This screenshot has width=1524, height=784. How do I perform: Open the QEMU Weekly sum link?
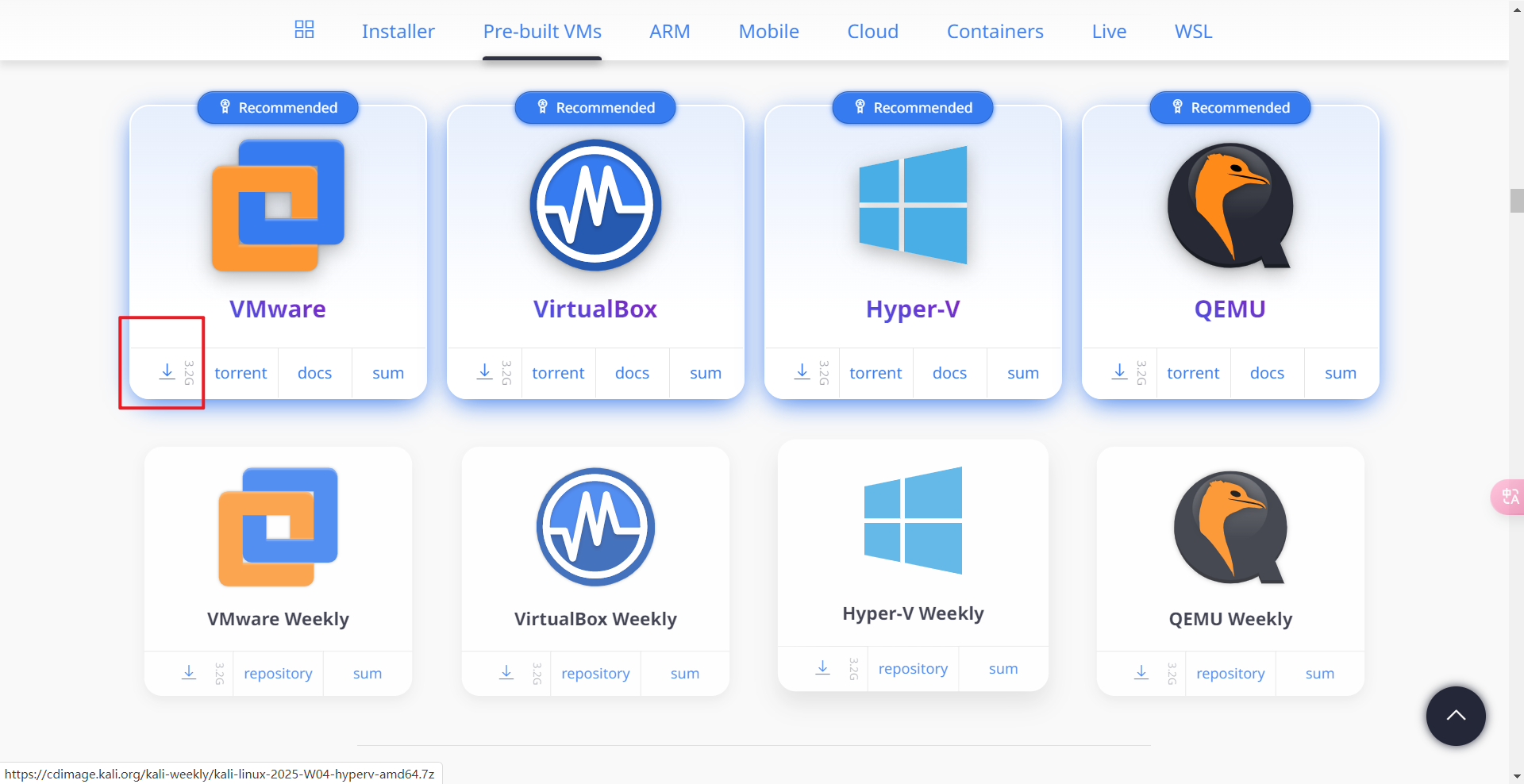(1320, 674)
